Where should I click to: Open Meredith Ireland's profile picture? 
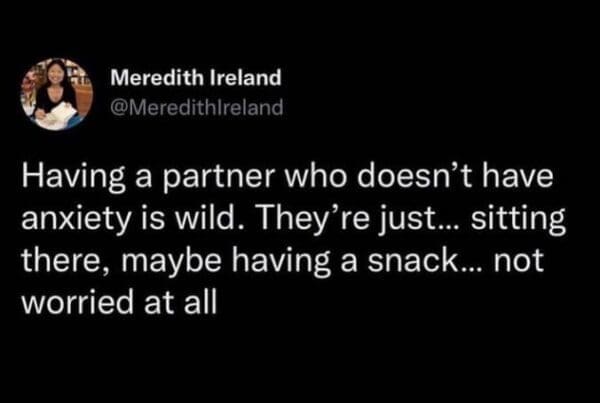point(57,92)
